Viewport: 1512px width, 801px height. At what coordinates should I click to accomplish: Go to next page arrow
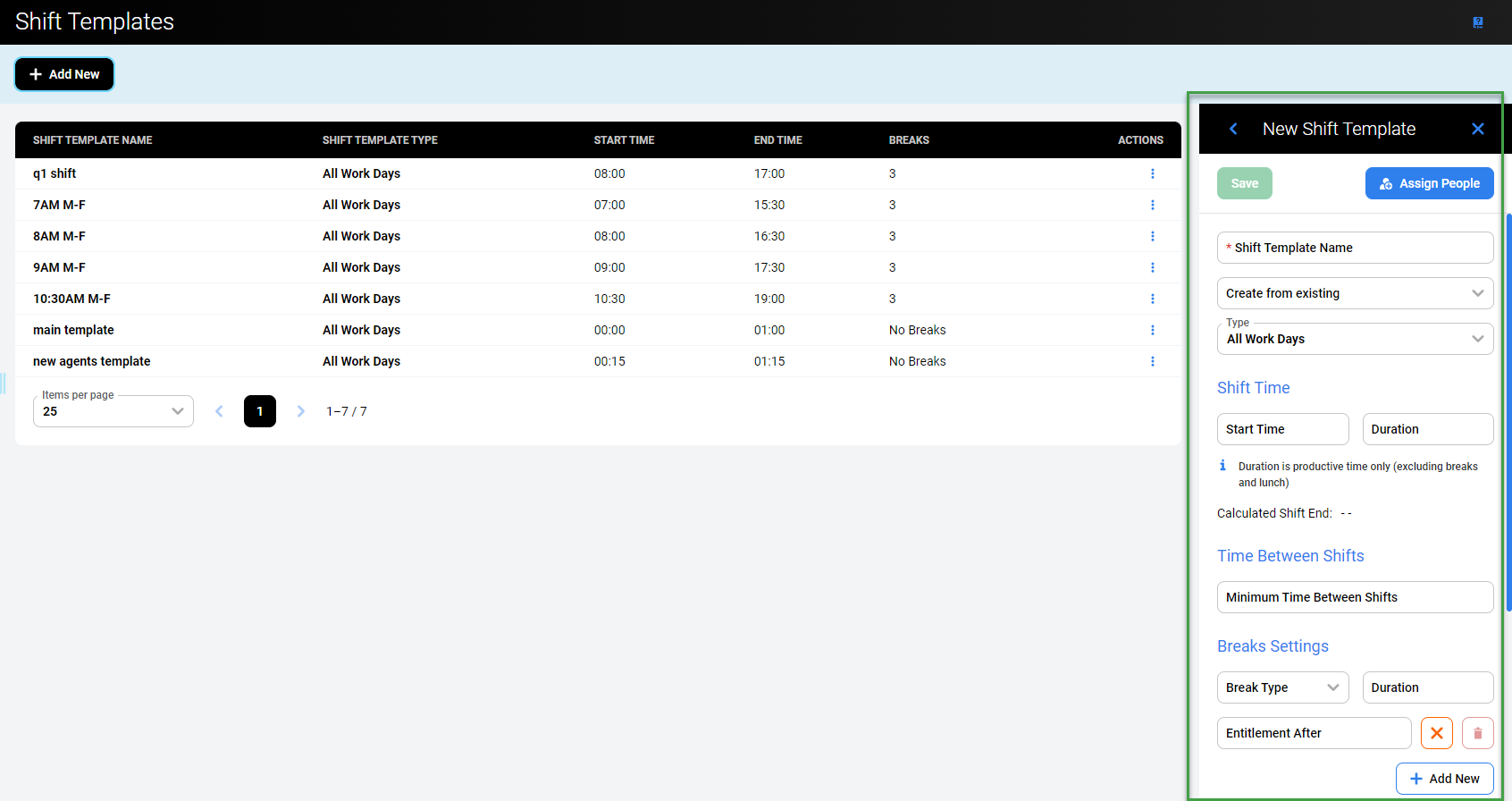(301, 411)
